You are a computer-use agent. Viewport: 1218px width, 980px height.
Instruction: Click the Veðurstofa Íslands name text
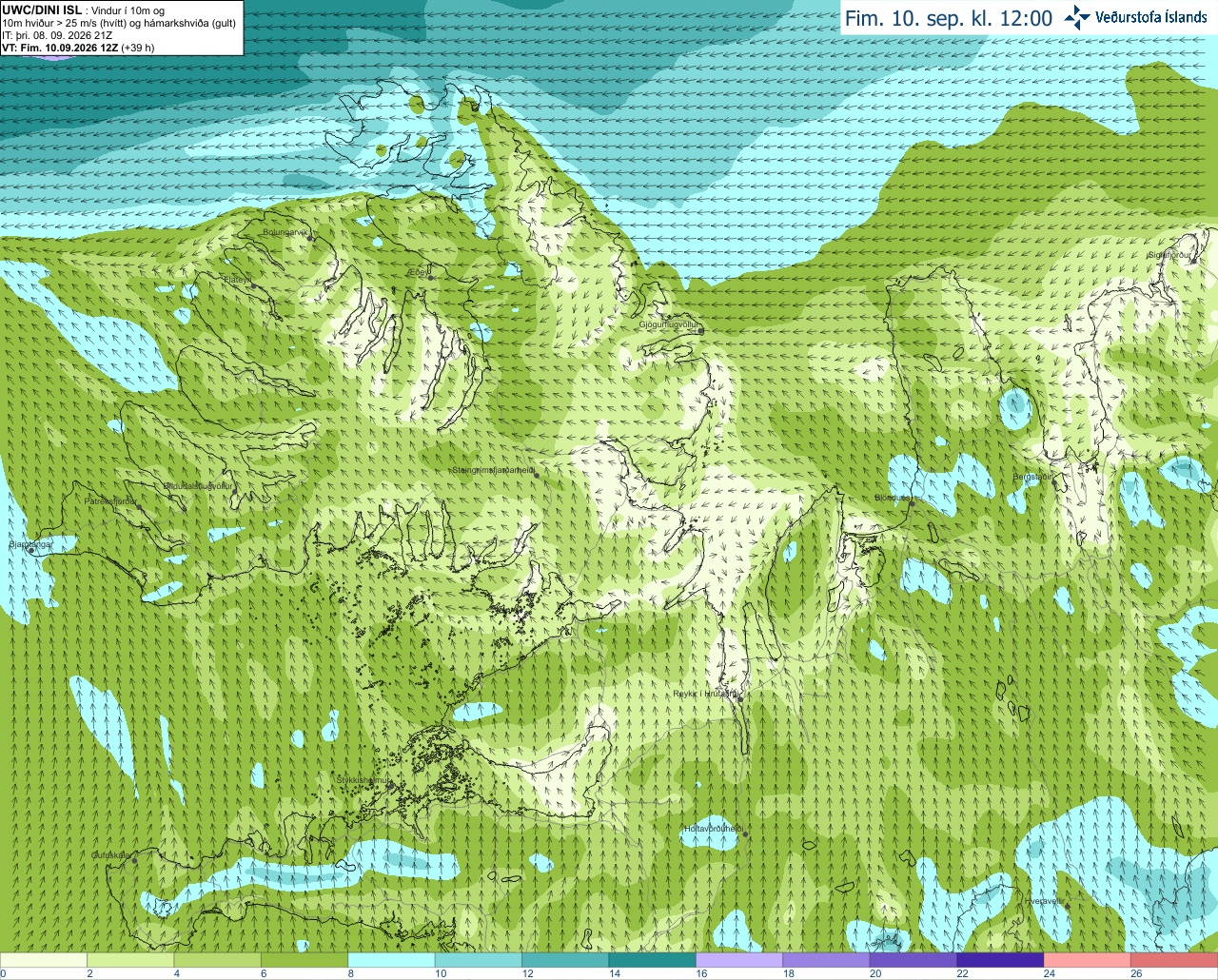click(1151, 17)
